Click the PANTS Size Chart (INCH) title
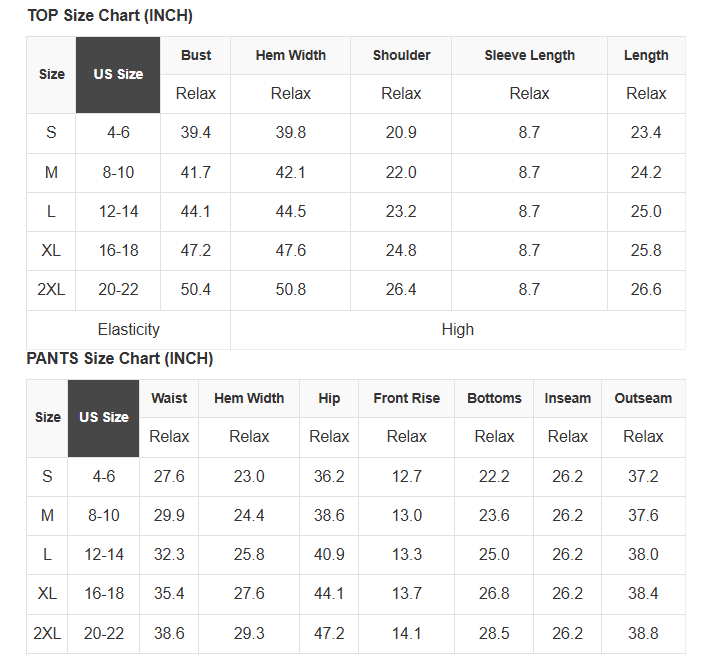 click(x=120, y=358)
